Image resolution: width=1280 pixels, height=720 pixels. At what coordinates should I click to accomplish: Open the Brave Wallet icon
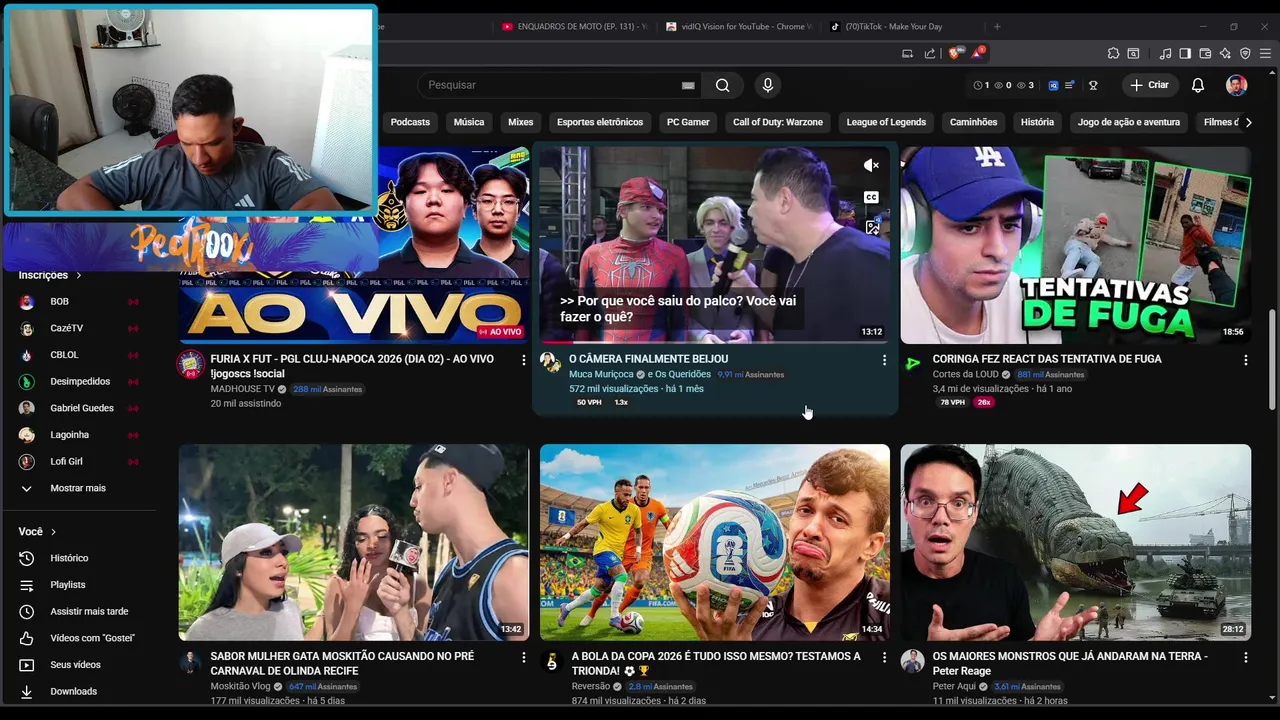[1205, 53]
